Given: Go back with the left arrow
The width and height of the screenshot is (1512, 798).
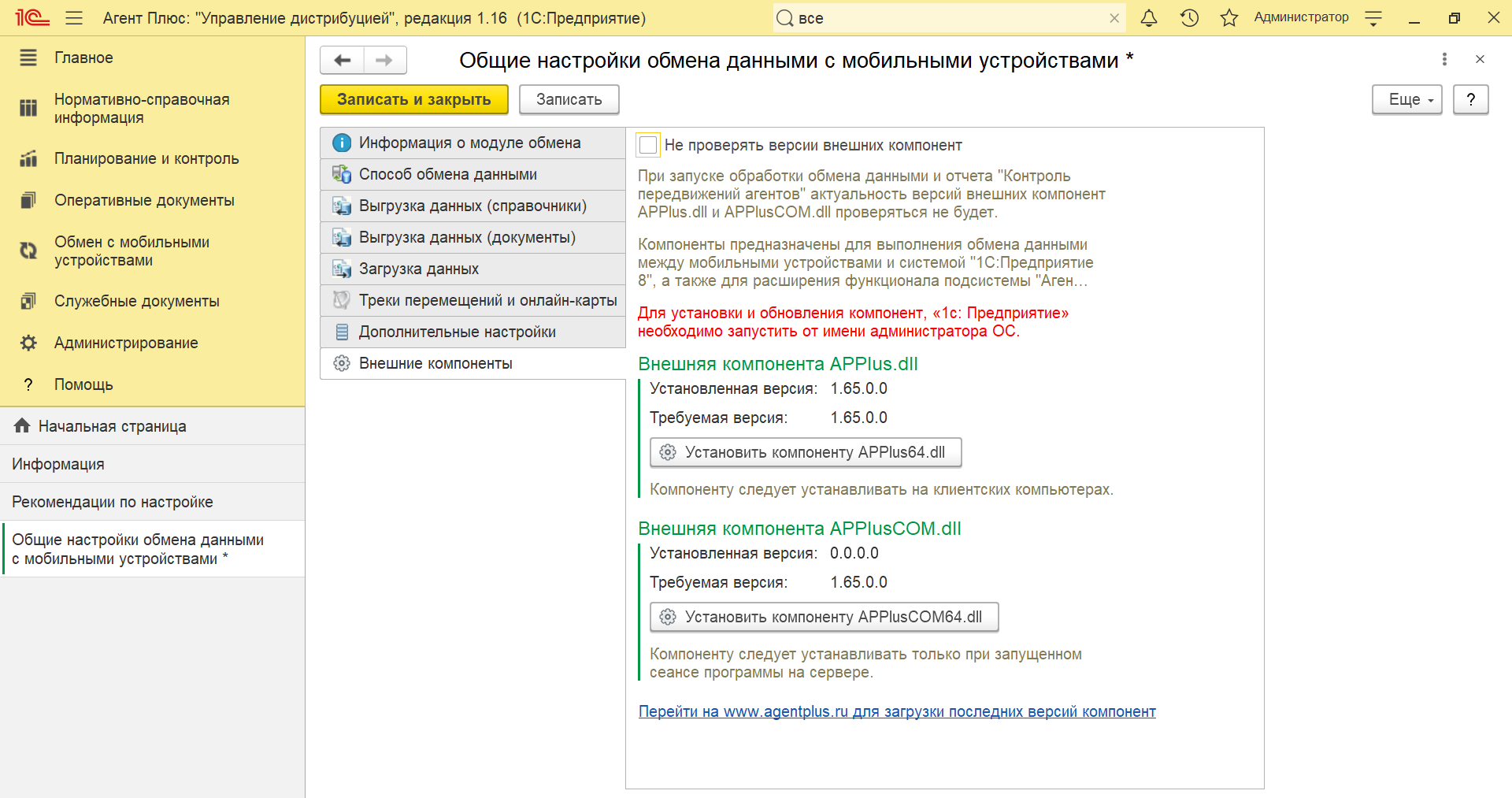Looking at the screenshot, I should pos(342,60).
